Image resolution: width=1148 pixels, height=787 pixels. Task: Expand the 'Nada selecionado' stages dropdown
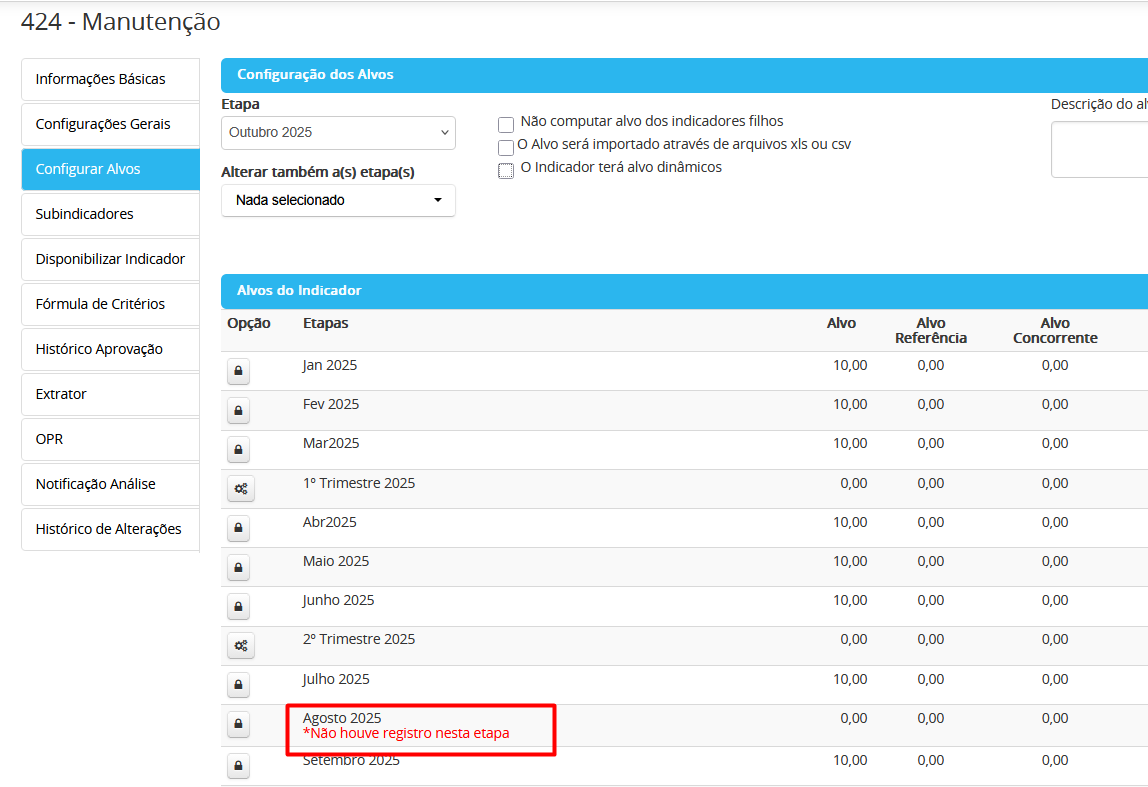(x=338, y=200)
